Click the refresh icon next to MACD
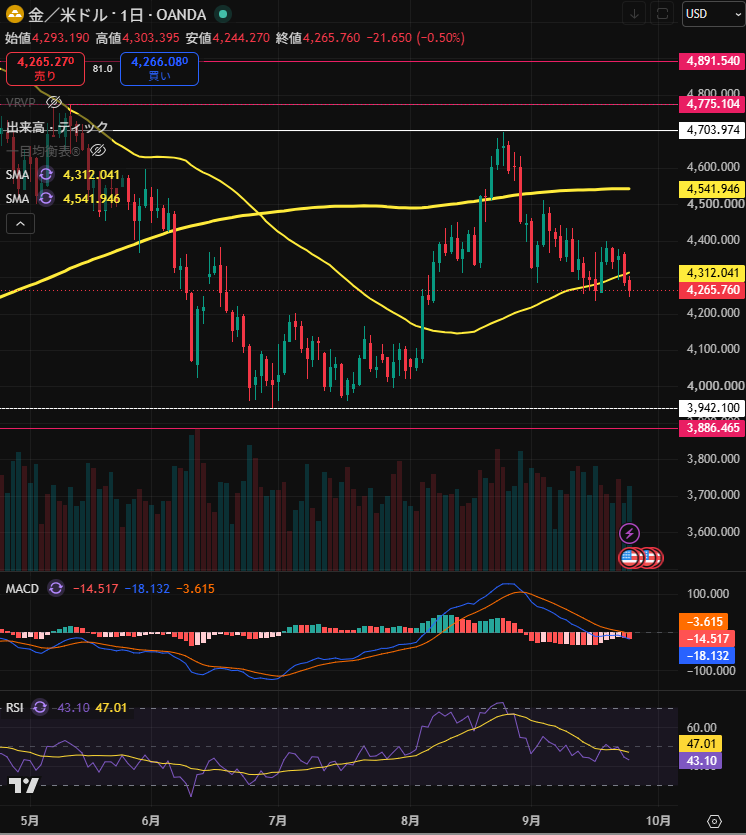The image size is (746, 835). 55,588
